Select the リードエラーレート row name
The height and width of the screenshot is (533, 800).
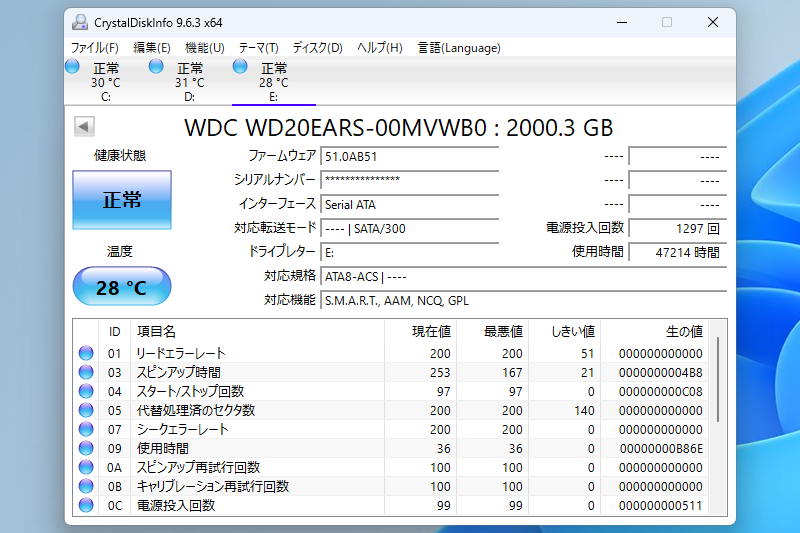(x=181, y=353)
